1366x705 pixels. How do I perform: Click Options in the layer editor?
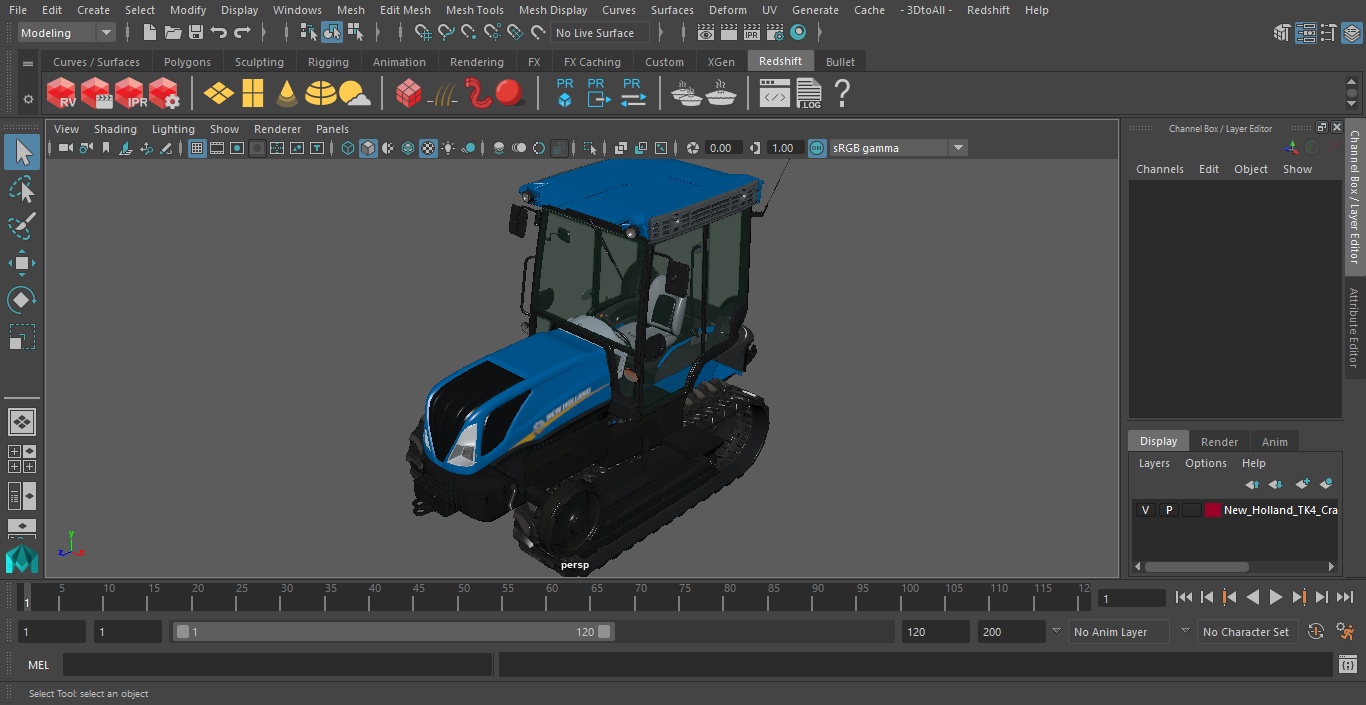click(1206, 463)
